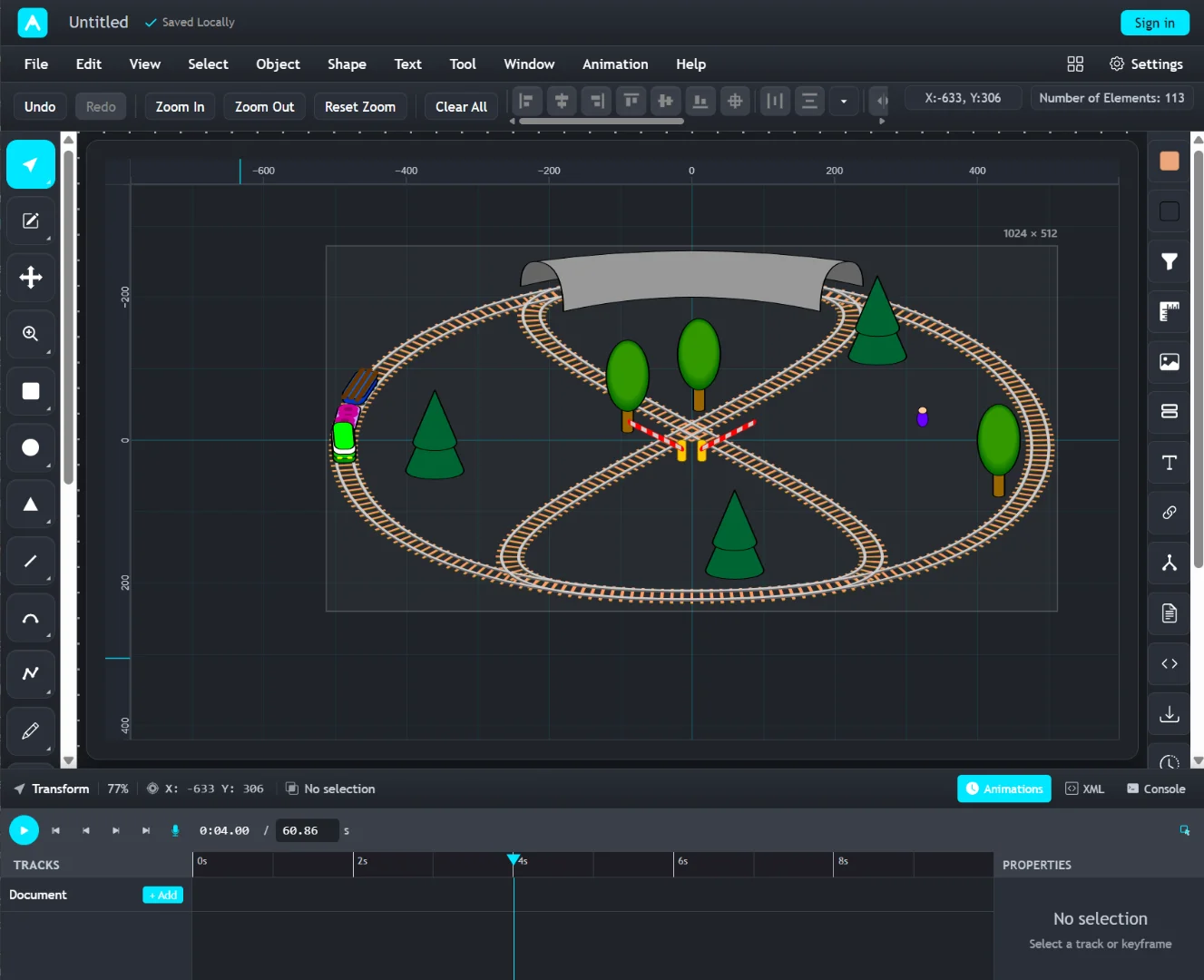
Task: Open the alignment options dropdown arrow
Action: pyautogui.click(x=844, y=101)
